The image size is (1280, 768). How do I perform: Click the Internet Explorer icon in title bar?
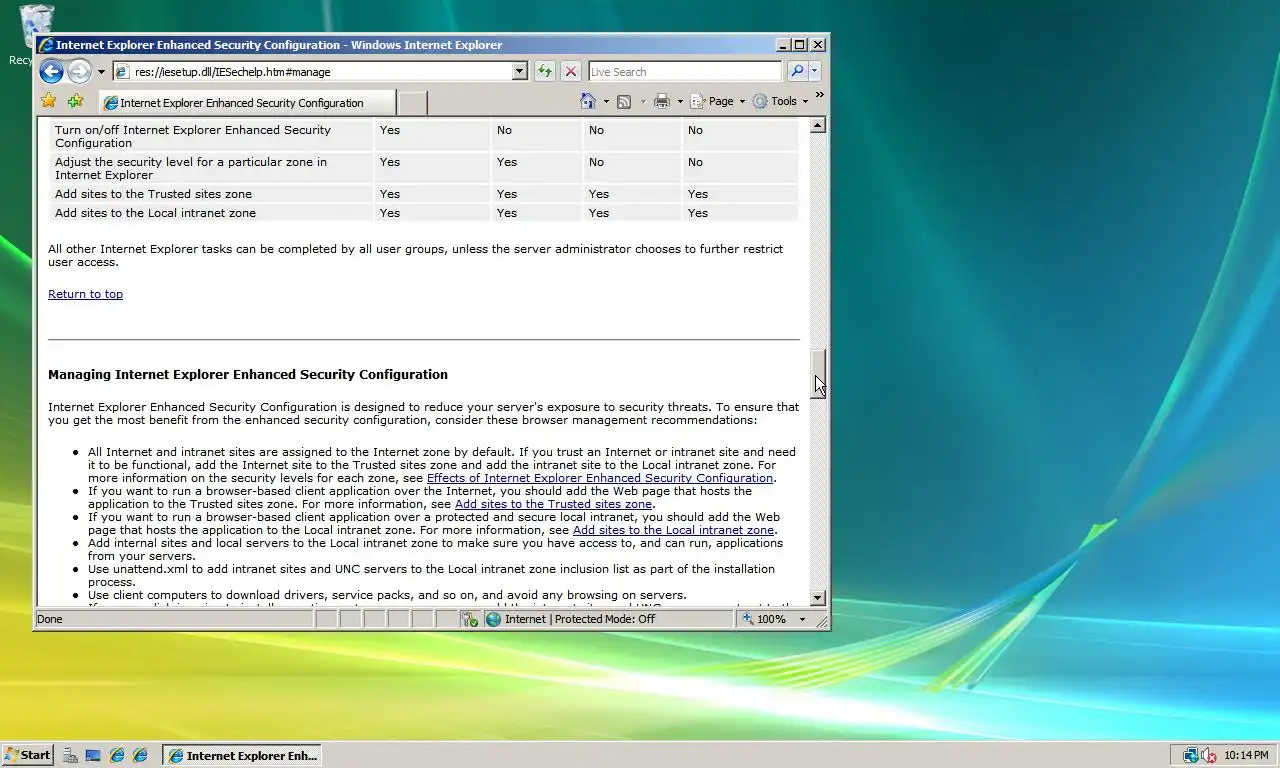point(46,44)
